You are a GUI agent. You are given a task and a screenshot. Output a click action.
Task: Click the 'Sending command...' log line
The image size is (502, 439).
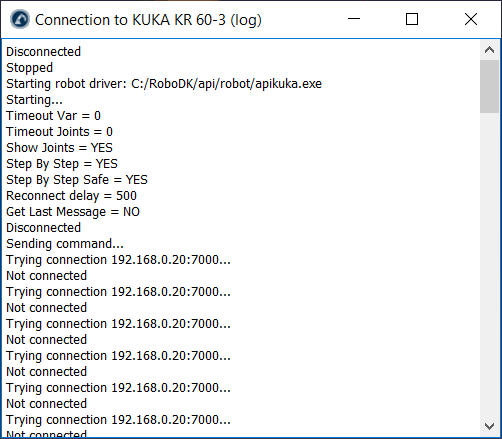(x=65, y=244)
